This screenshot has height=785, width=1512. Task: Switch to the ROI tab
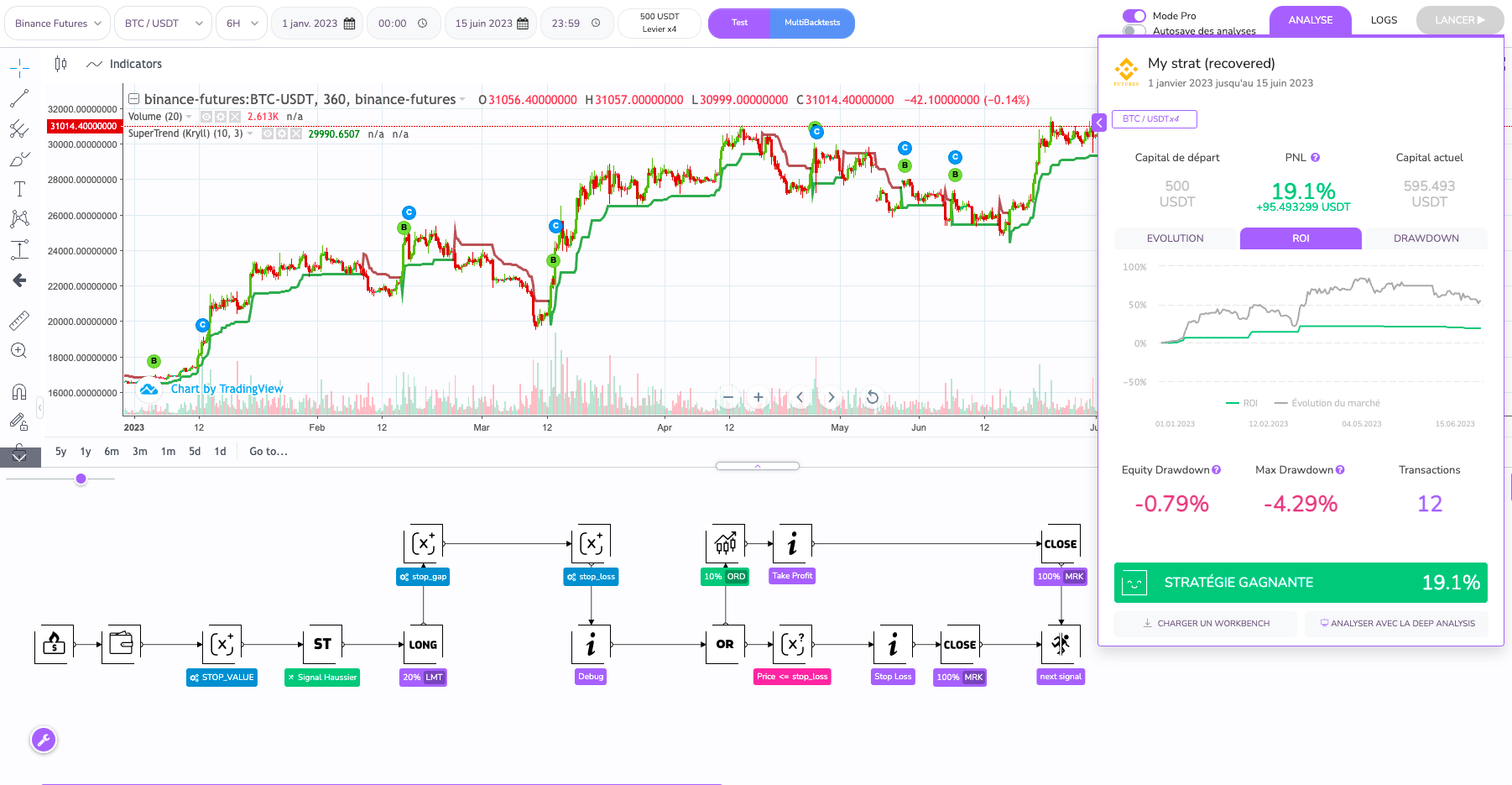1301,238
